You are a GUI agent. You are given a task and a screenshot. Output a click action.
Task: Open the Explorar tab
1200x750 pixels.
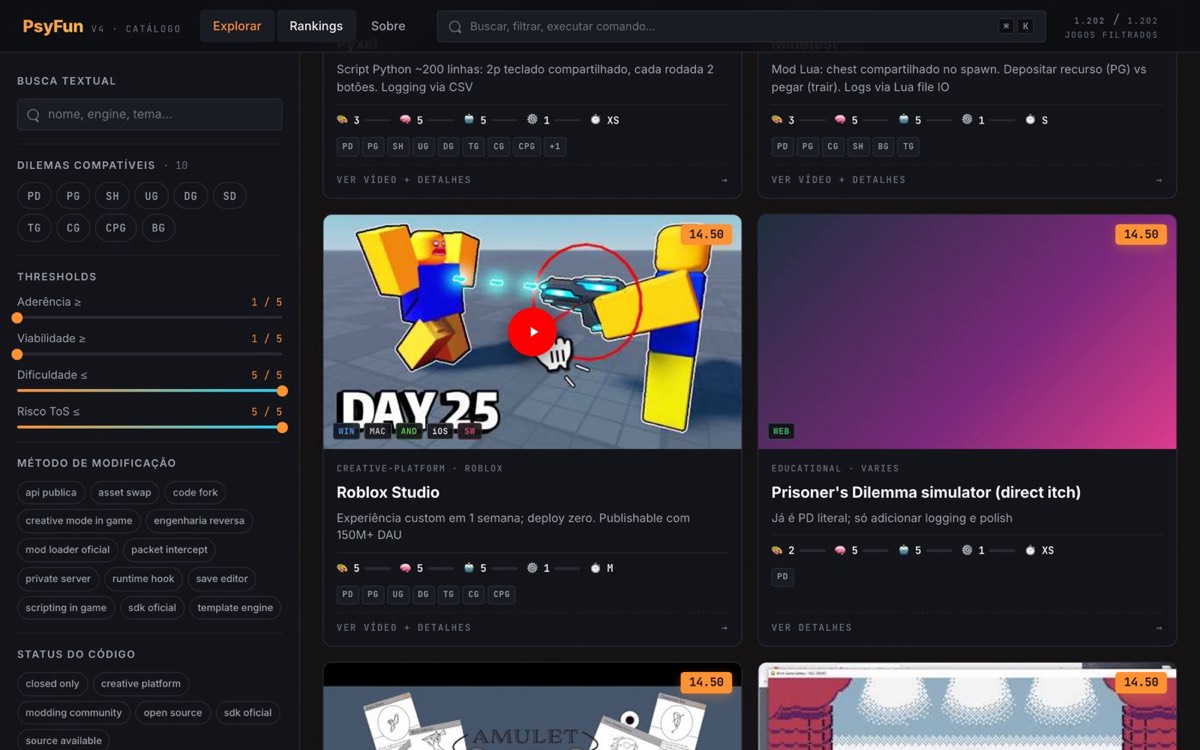237,26
